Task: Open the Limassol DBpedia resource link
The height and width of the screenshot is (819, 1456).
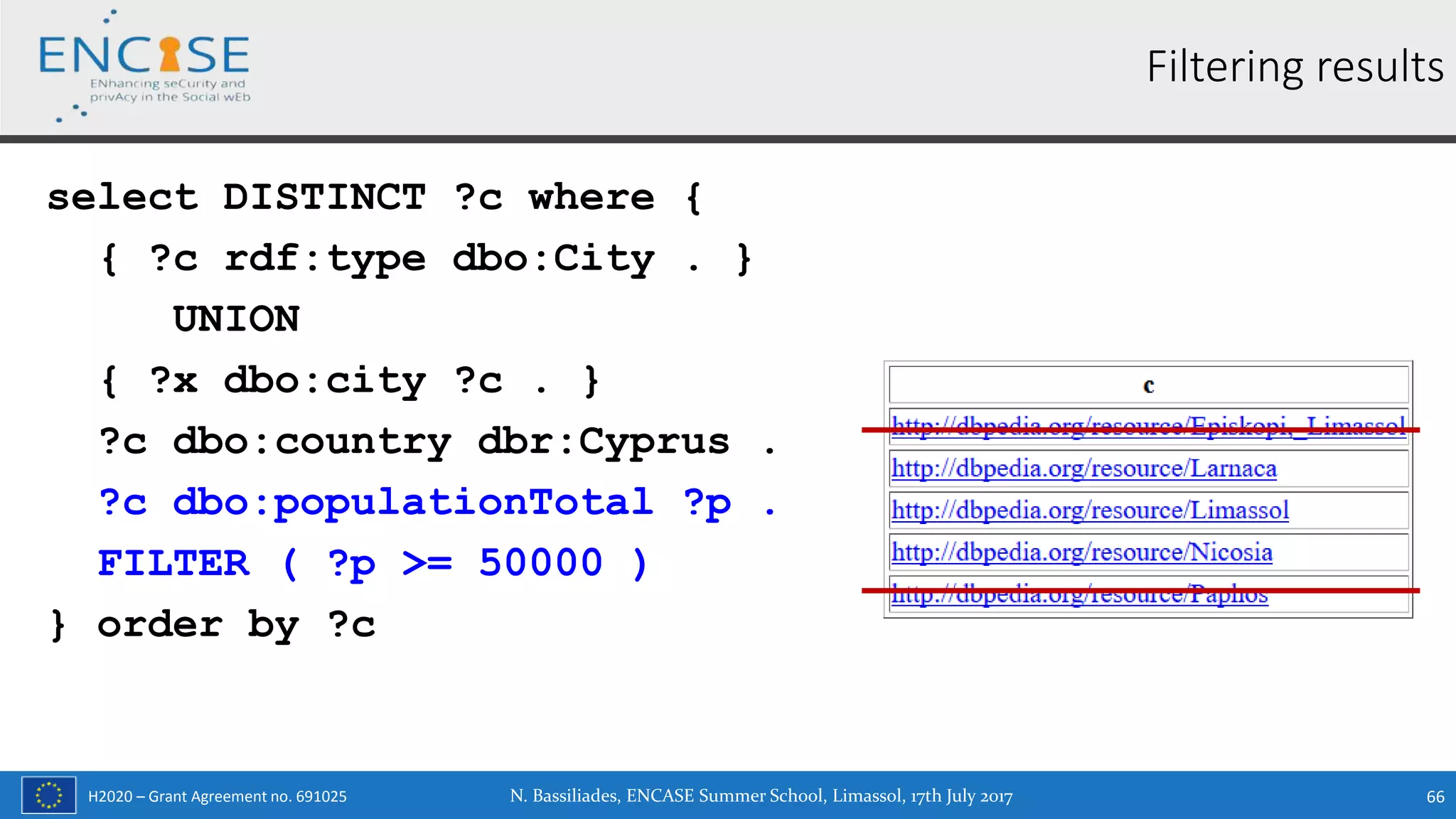Action: [x=1089, y=510]
